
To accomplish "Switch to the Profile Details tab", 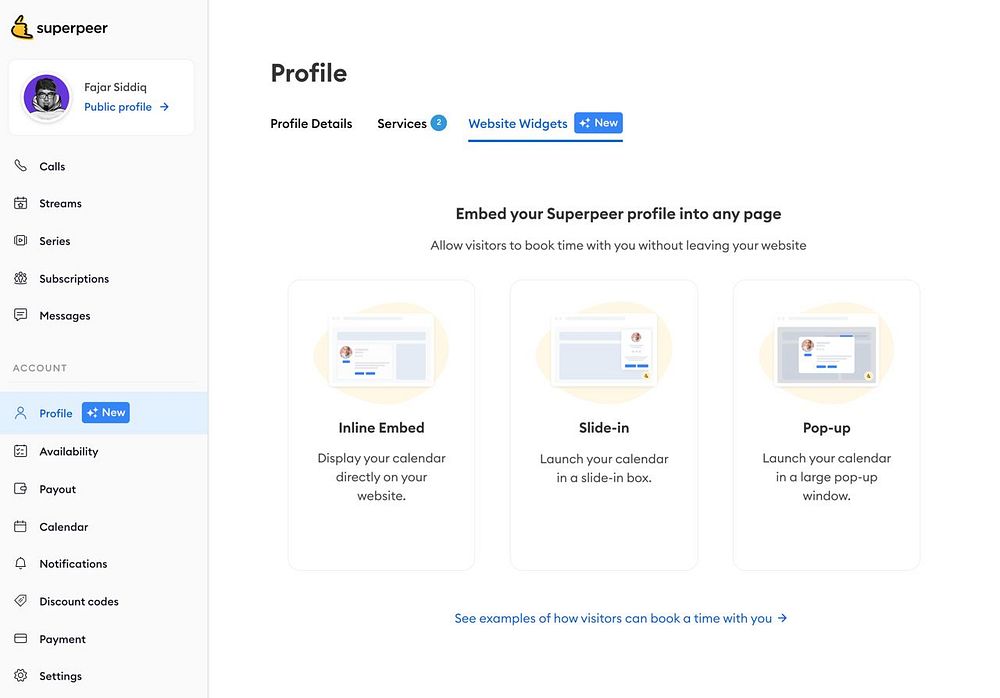I will tap(311, 124).
